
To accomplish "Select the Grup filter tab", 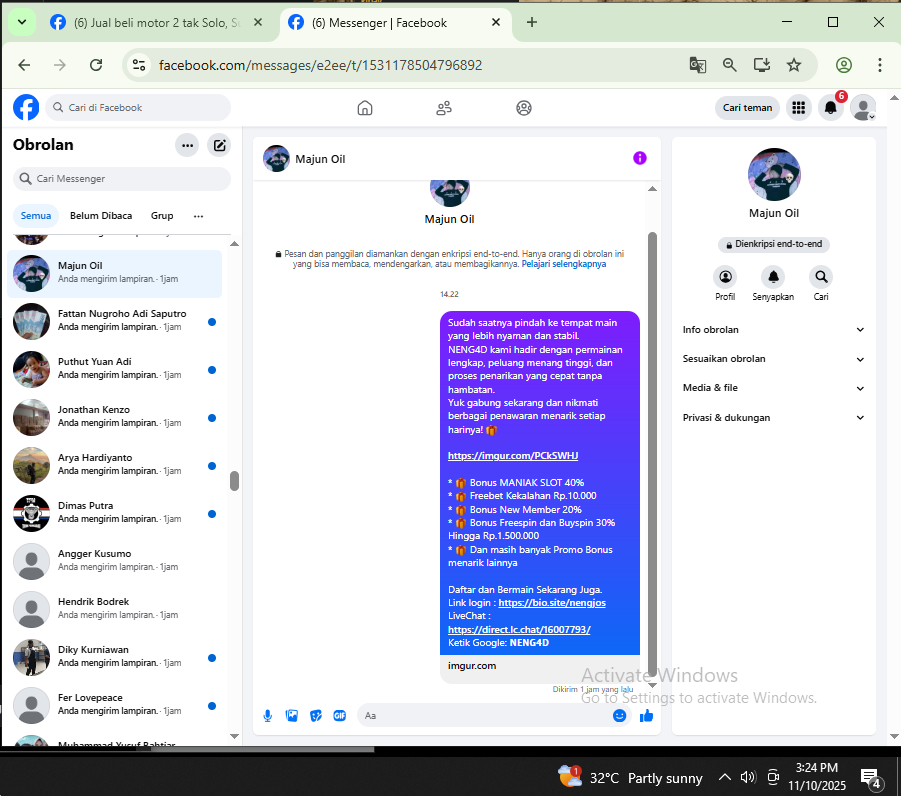I will point(162,216).
